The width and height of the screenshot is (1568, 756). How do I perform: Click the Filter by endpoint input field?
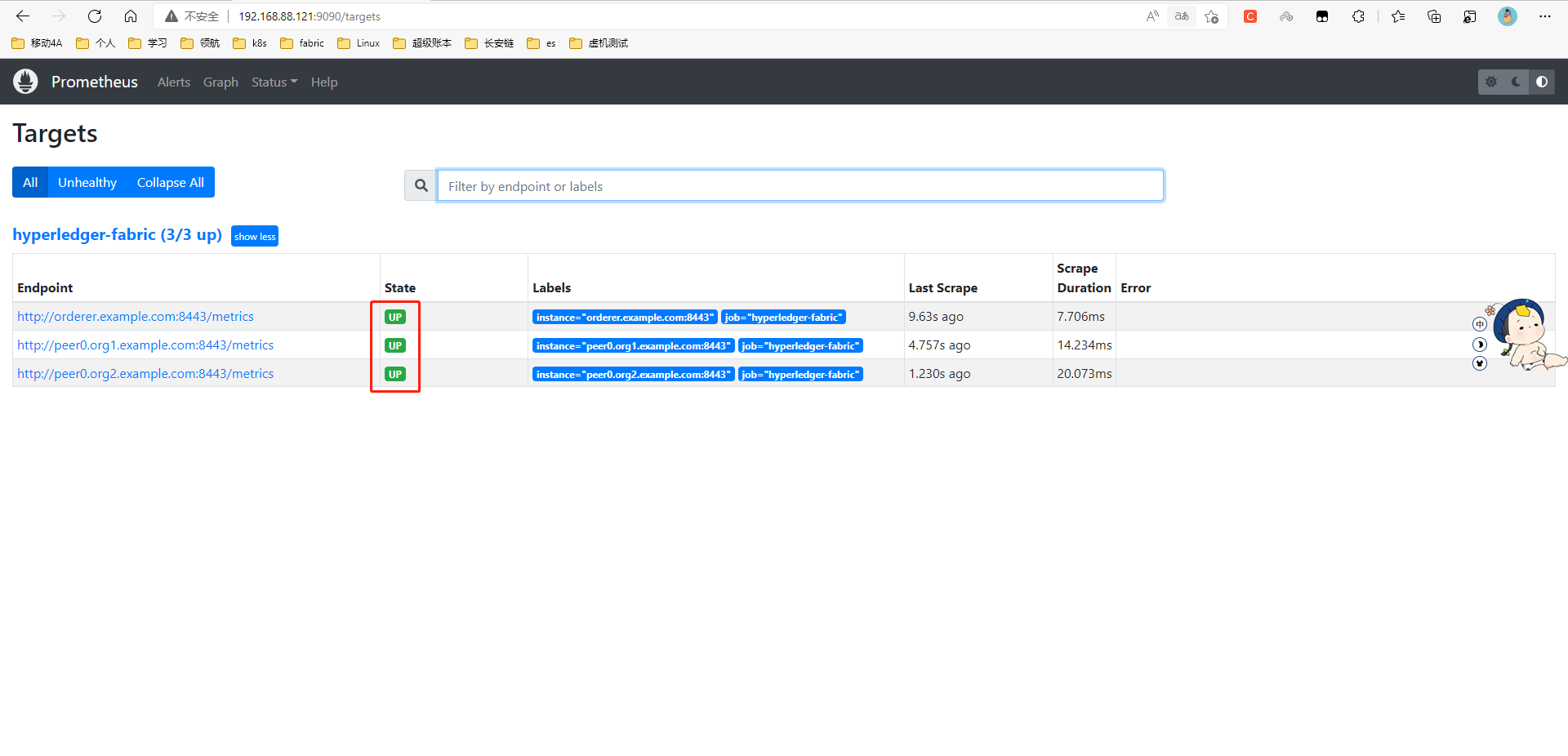pyautogui.click(x=800, y=185)
